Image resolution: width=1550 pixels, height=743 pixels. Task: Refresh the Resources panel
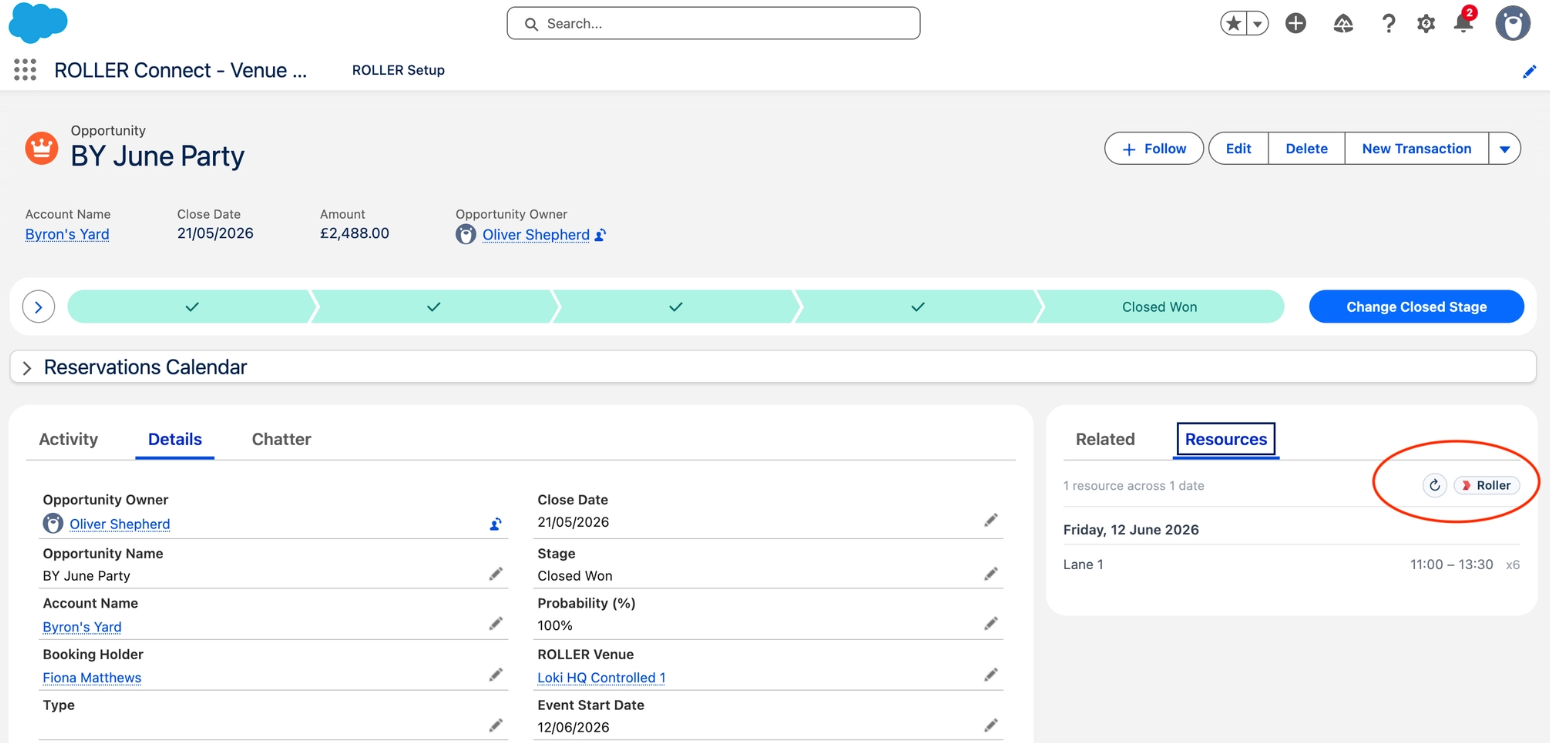[1434, 485]
